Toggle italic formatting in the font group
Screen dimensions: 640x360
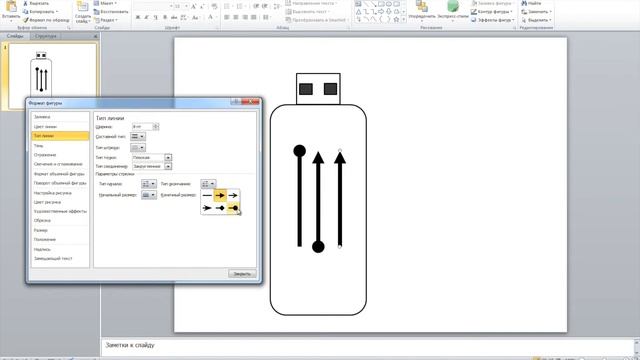(147, 18)
